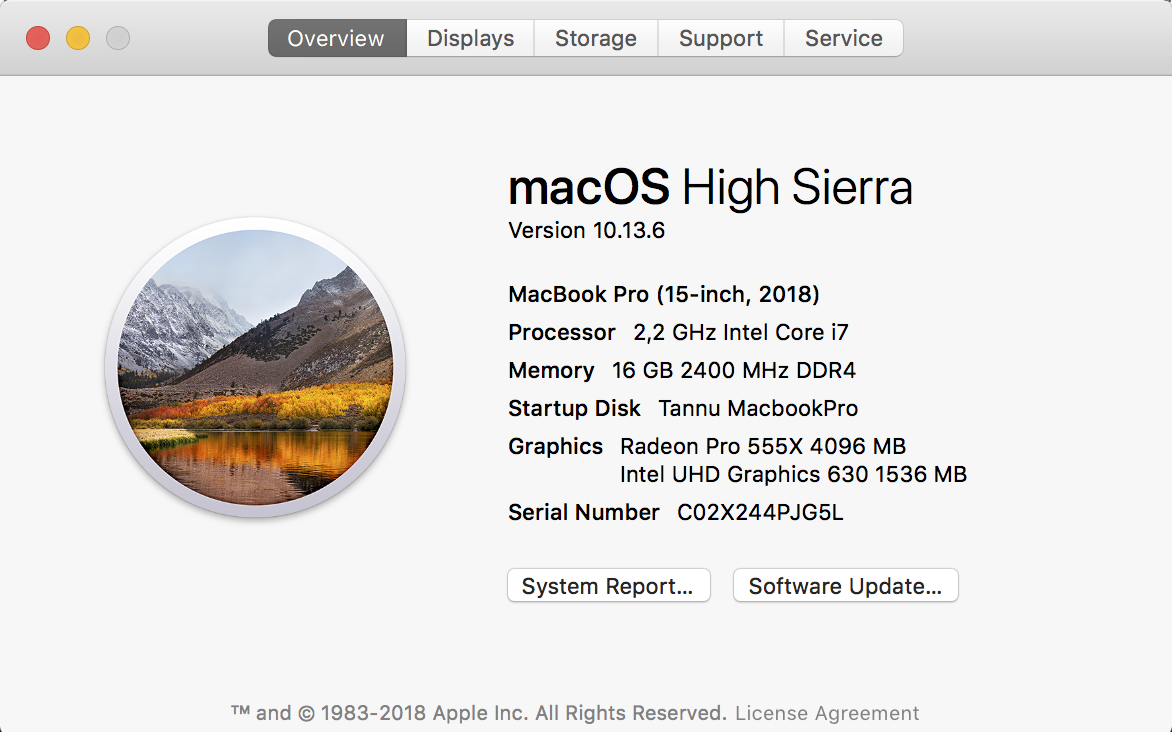The height and width of the screenshot is (732, 1172).
Task: Close the About This Mac window
Action: click(x=38, y=38)
